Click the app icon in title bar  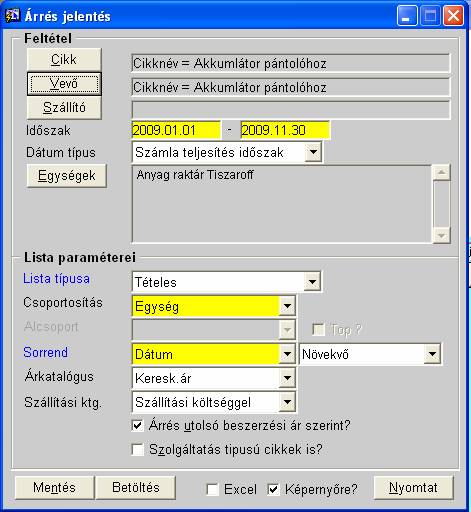[x=12, y=15]
